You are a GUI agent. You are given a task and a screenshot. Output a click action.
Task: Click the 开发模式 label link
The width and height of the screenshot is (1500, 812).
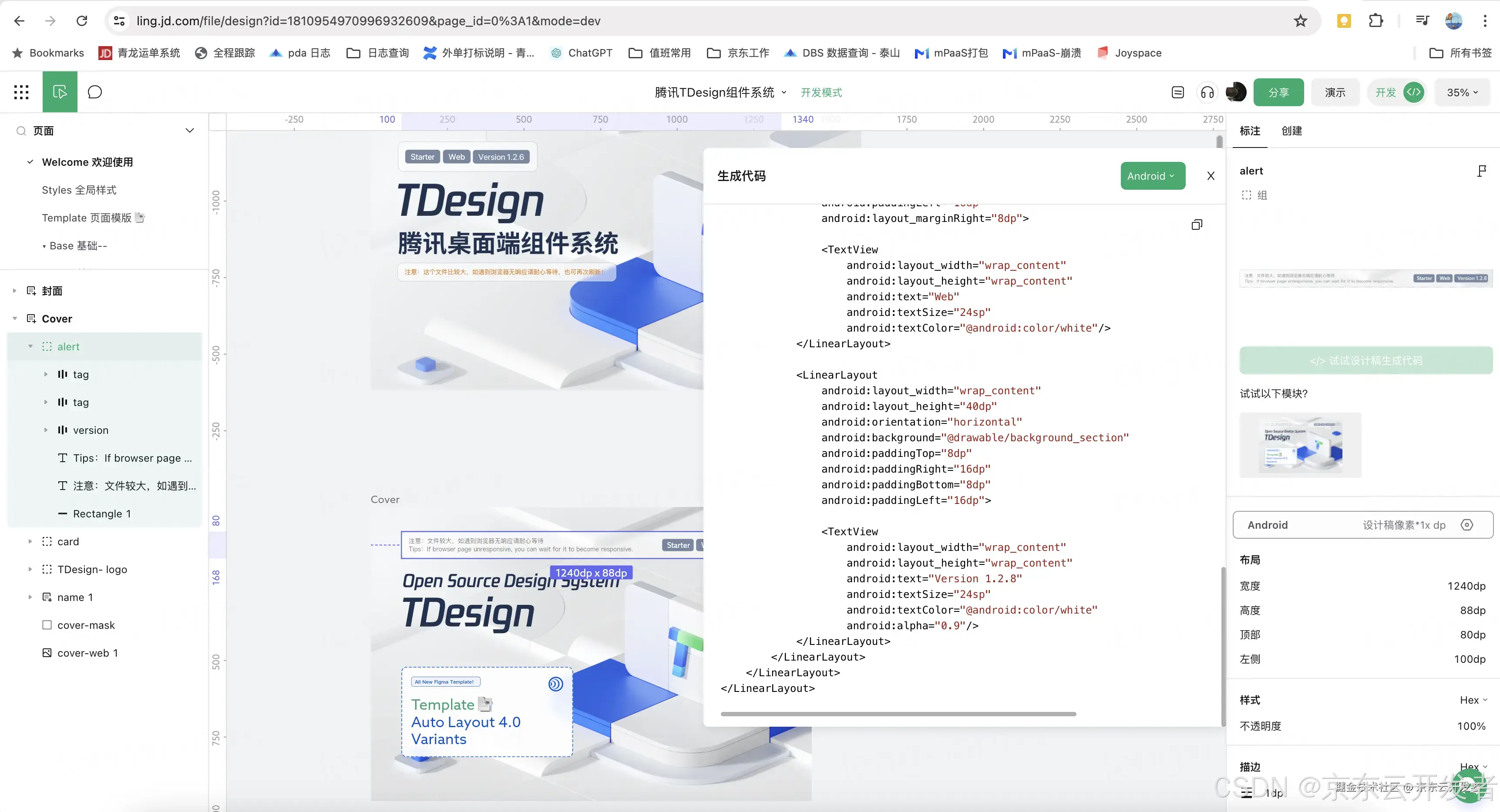point(821,93)
